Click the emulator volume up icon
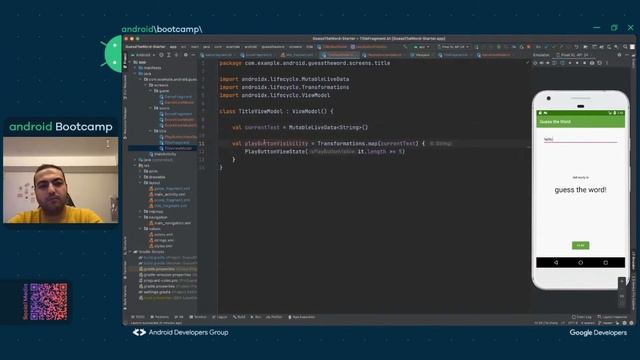This screenshot has height=360, width=640. click(542, 63)
